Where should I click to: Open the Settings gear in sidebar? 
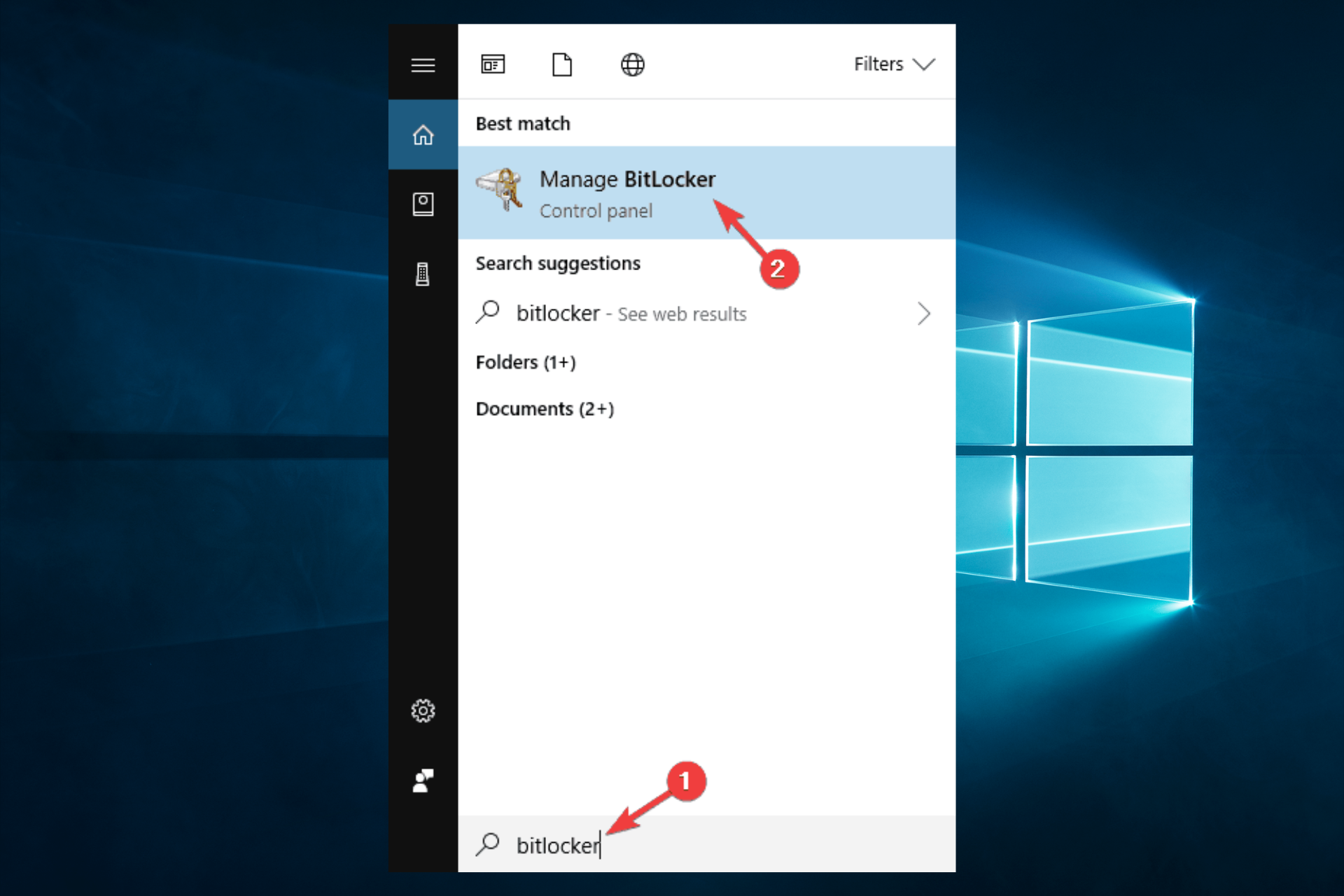pyautogui.click(x=423, y=710)
